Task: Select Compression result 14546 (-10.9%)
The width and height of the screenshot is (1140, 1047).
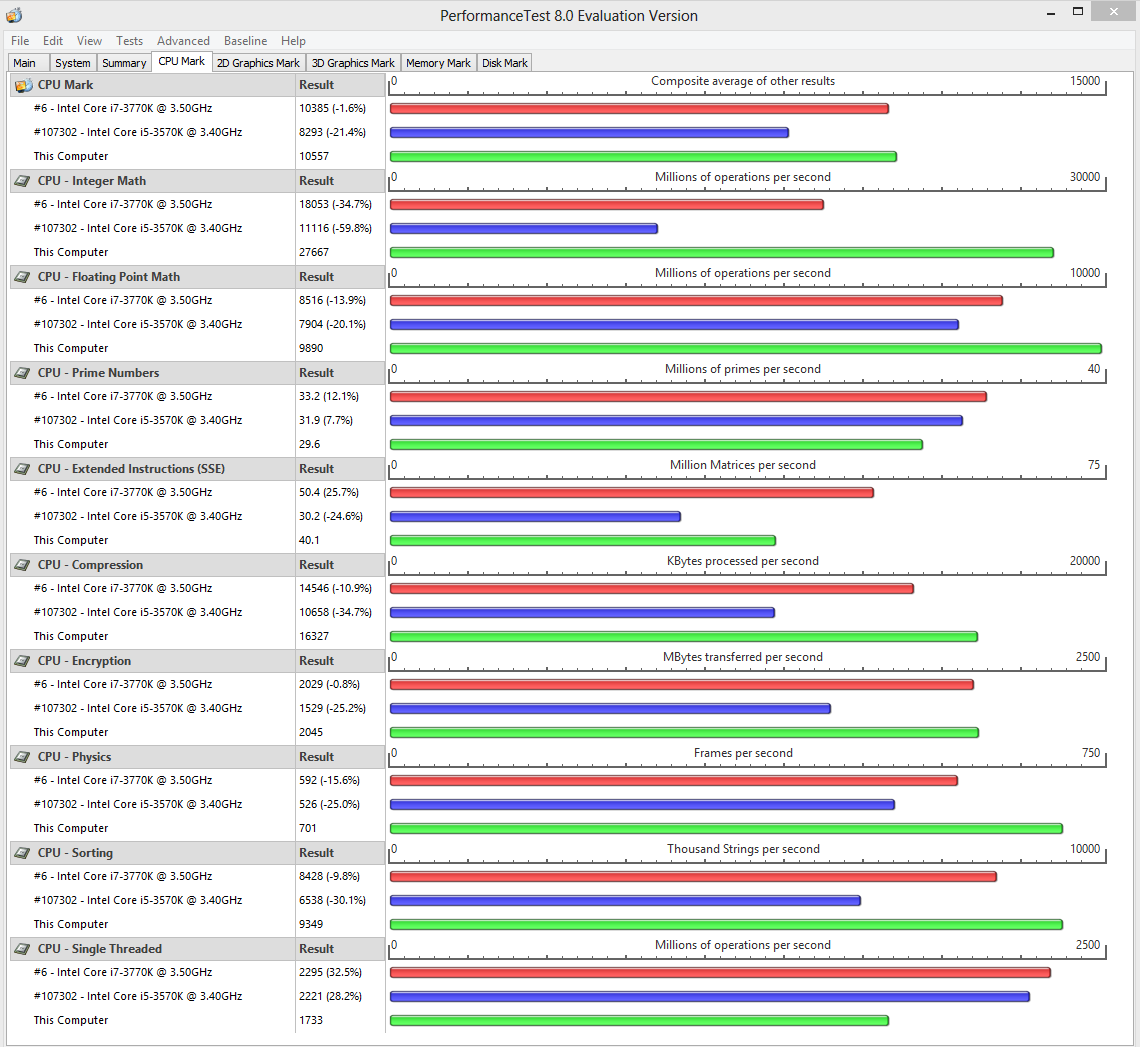Action: 335,588
